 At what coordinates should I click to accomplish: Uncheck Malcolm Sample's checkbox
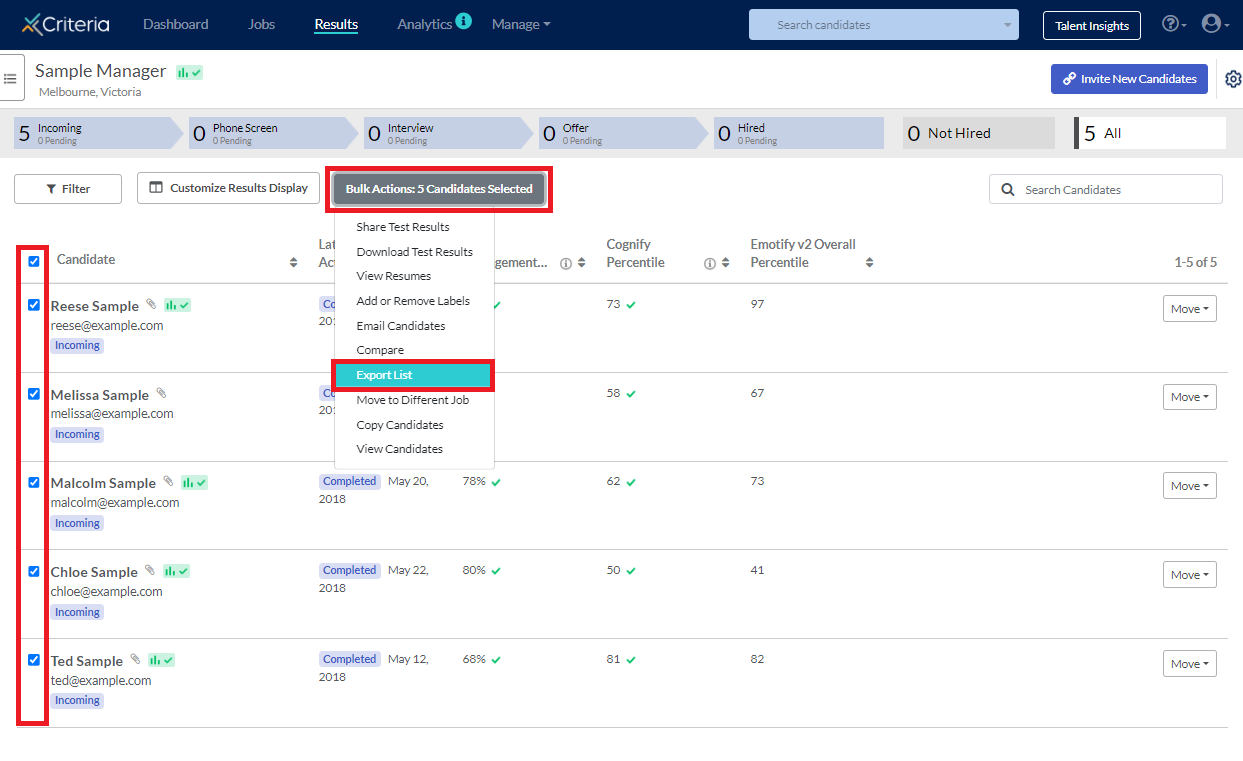(x=34, y=482)
